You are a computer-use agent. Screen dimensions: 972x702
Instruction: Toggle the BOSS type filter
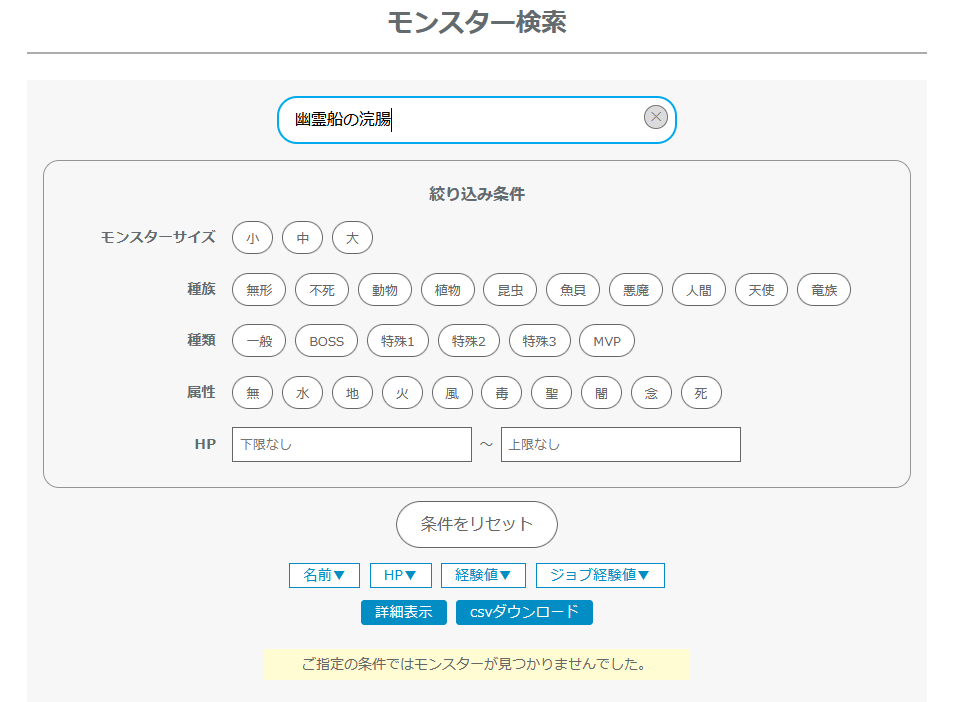point(326,341)
